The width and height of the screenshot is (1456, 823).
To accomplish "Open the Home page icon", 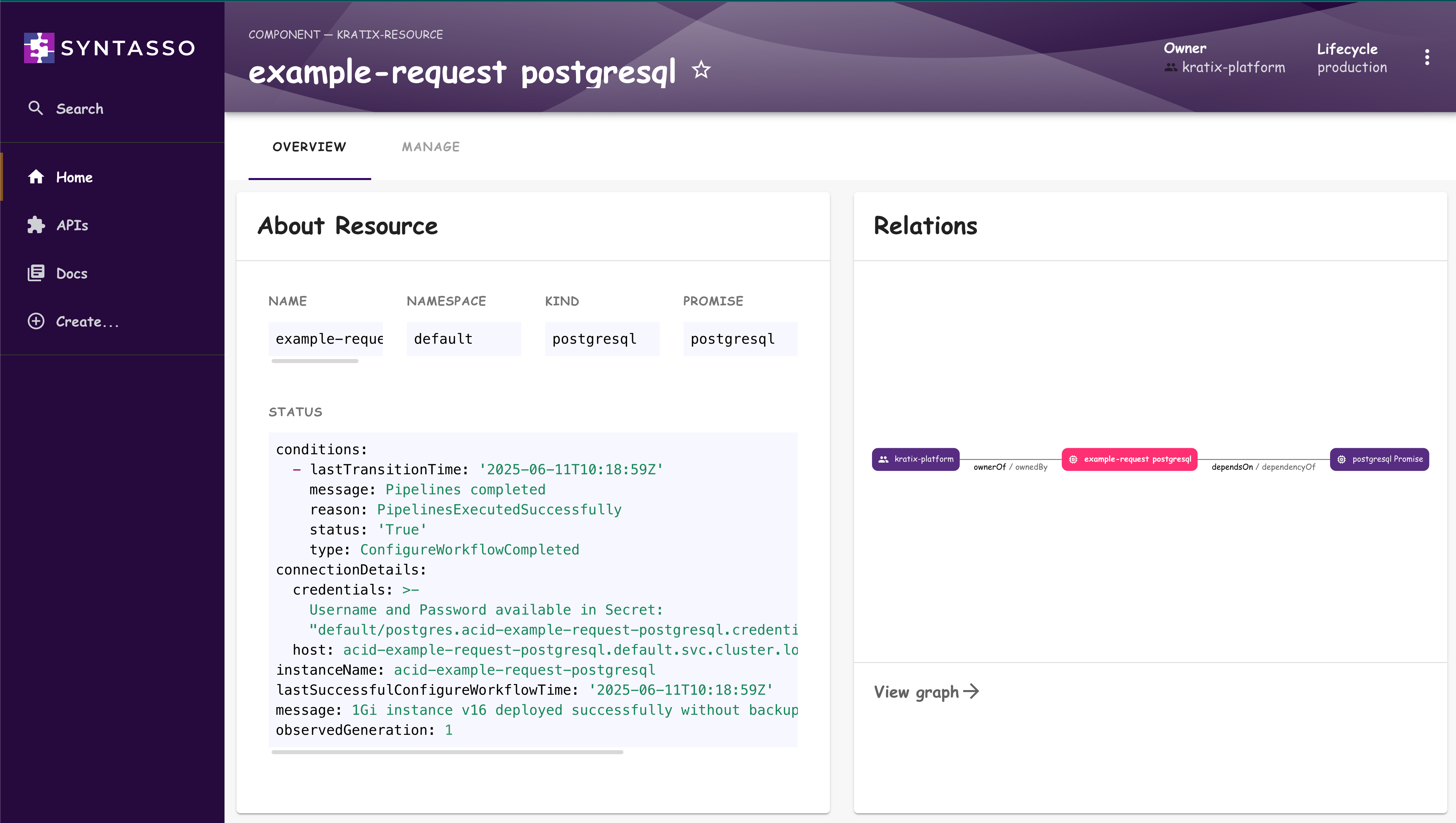I will click(x=36, y=177).
